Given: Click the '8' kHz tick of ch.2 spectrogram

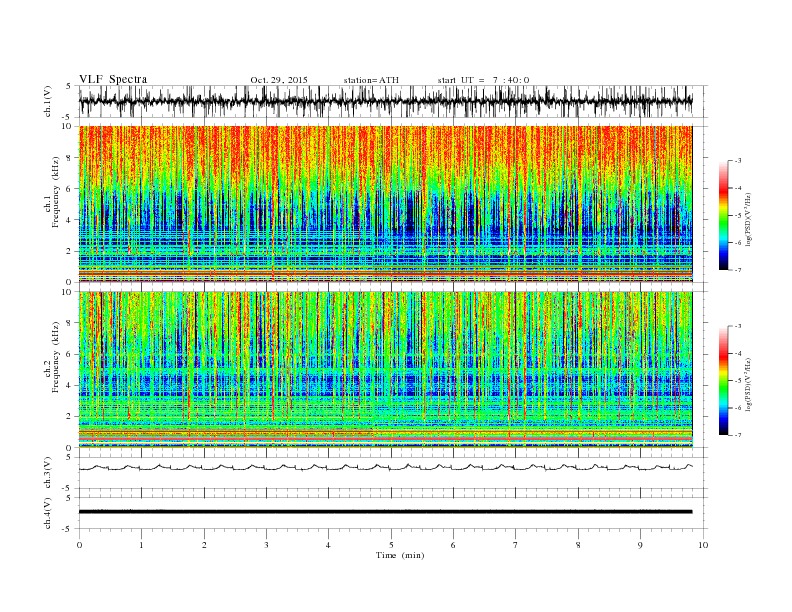Looking at the screenshot, I should (x=69, y=323).
